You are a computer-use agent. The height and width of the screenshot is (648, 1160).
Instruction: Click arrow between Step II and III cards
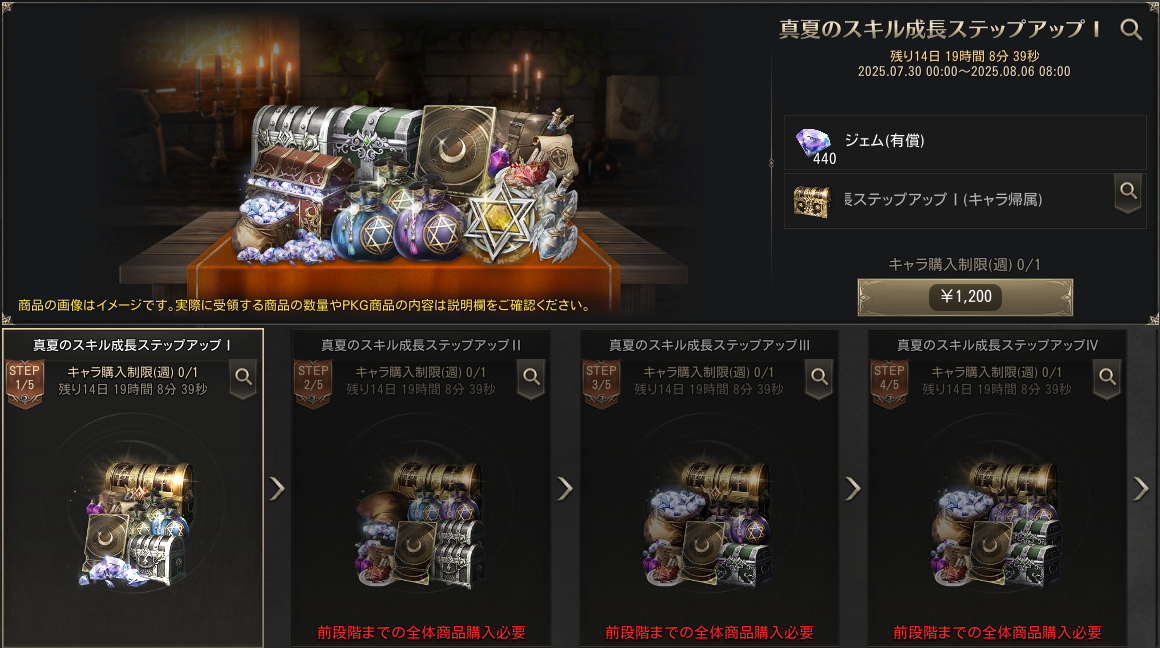(565, 488)
